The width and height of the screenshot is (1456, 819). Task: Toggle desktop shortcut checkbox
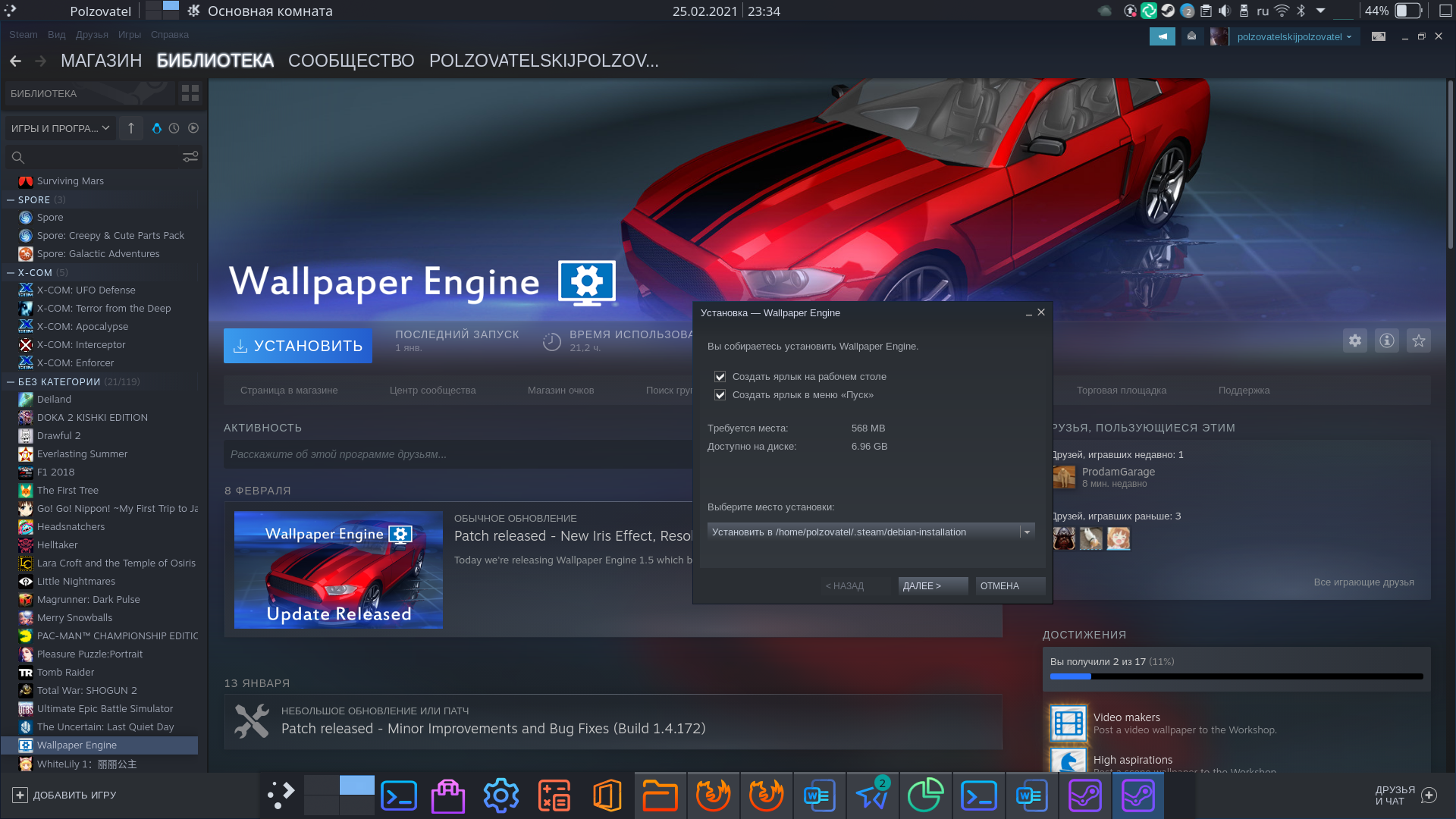tap(720, 376)
